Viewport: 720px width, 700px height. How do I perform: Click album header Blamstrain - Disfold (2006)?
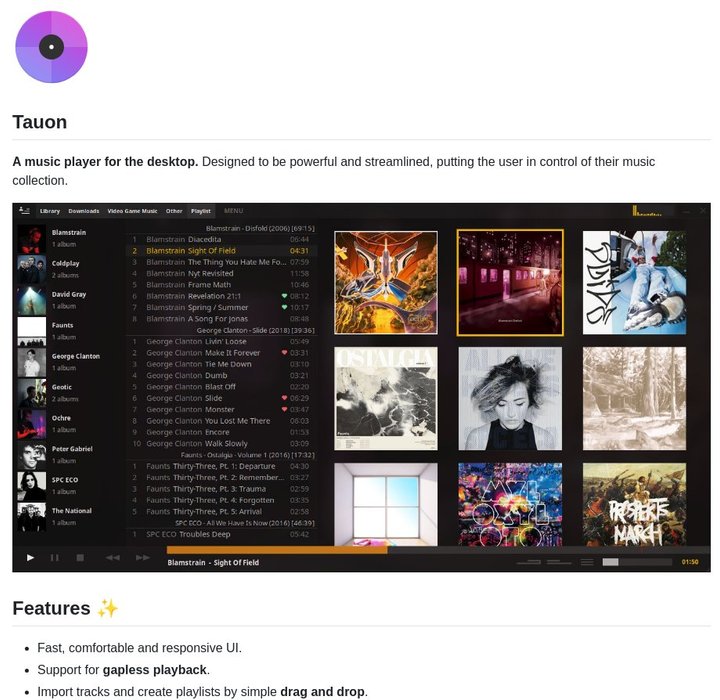coord(260,228)
